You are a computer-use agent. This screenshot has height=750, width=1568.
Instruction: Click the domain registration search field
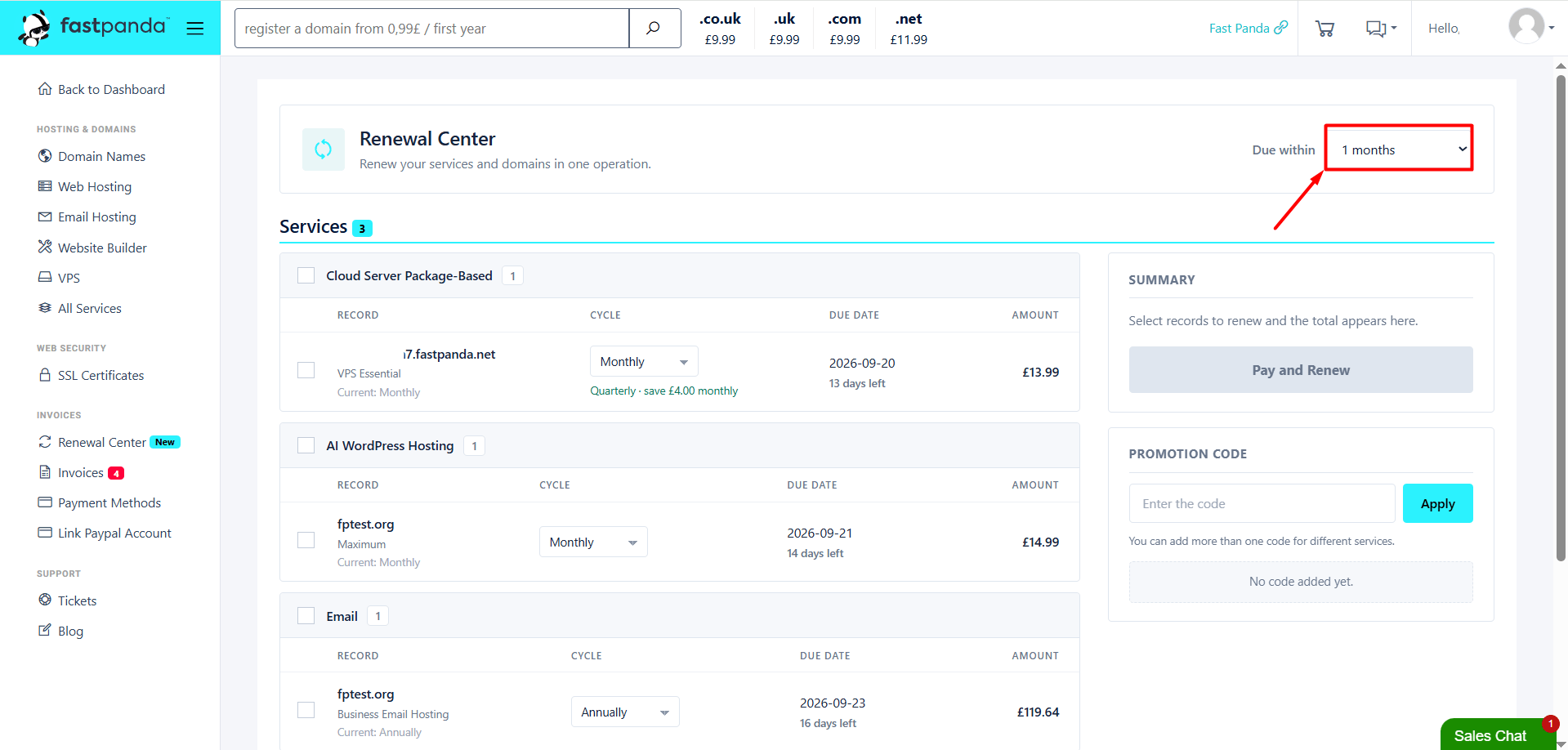pos(432,29)
